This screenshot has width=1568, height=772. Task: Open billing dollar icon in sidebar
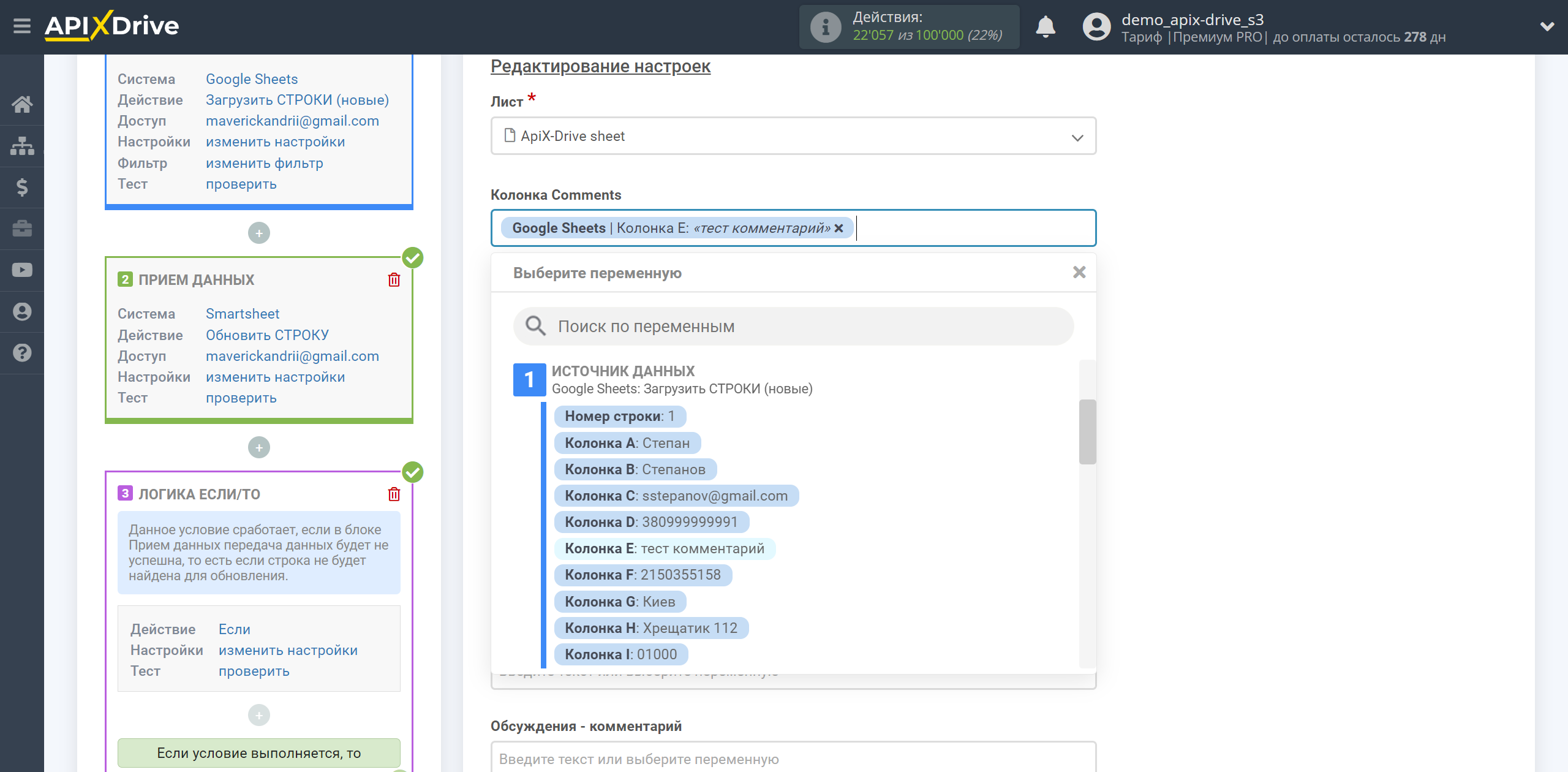click(x=22, y=187)
